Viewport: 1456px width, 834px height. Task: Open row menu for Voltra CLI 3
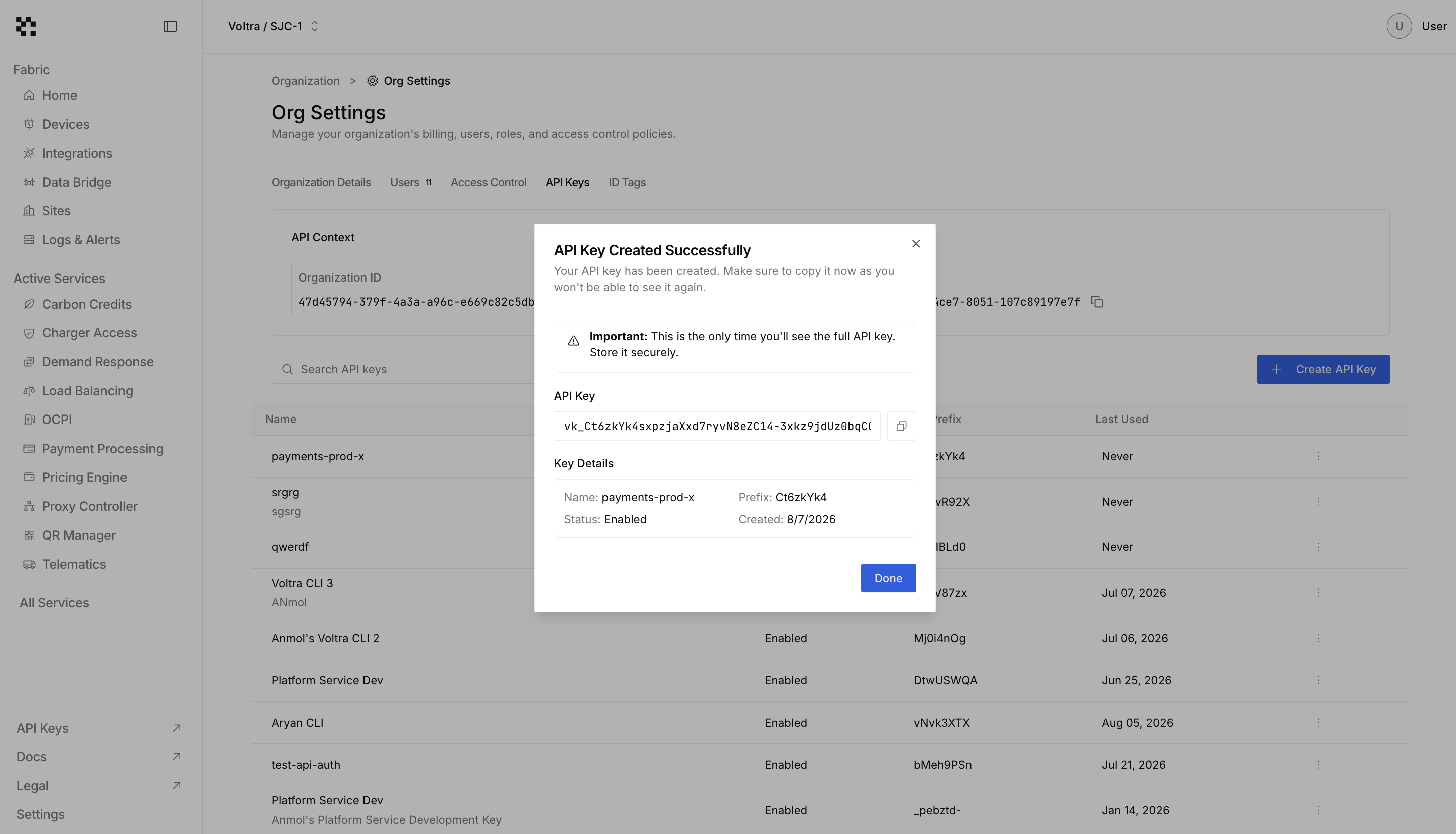tap(1318, 593)
